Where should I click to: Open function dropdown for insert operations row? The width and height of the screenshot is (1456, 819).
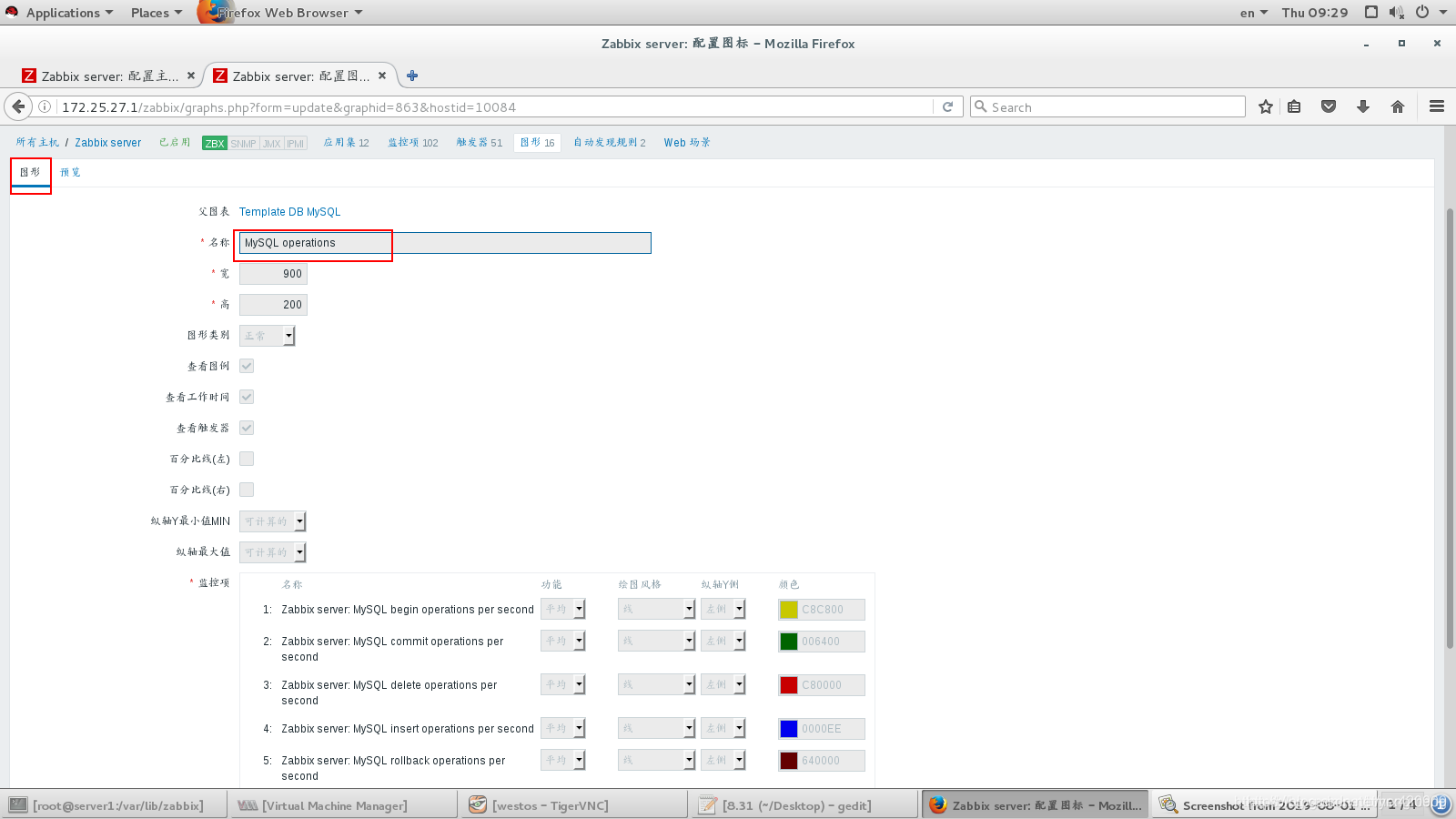click(x=562, y=728)
